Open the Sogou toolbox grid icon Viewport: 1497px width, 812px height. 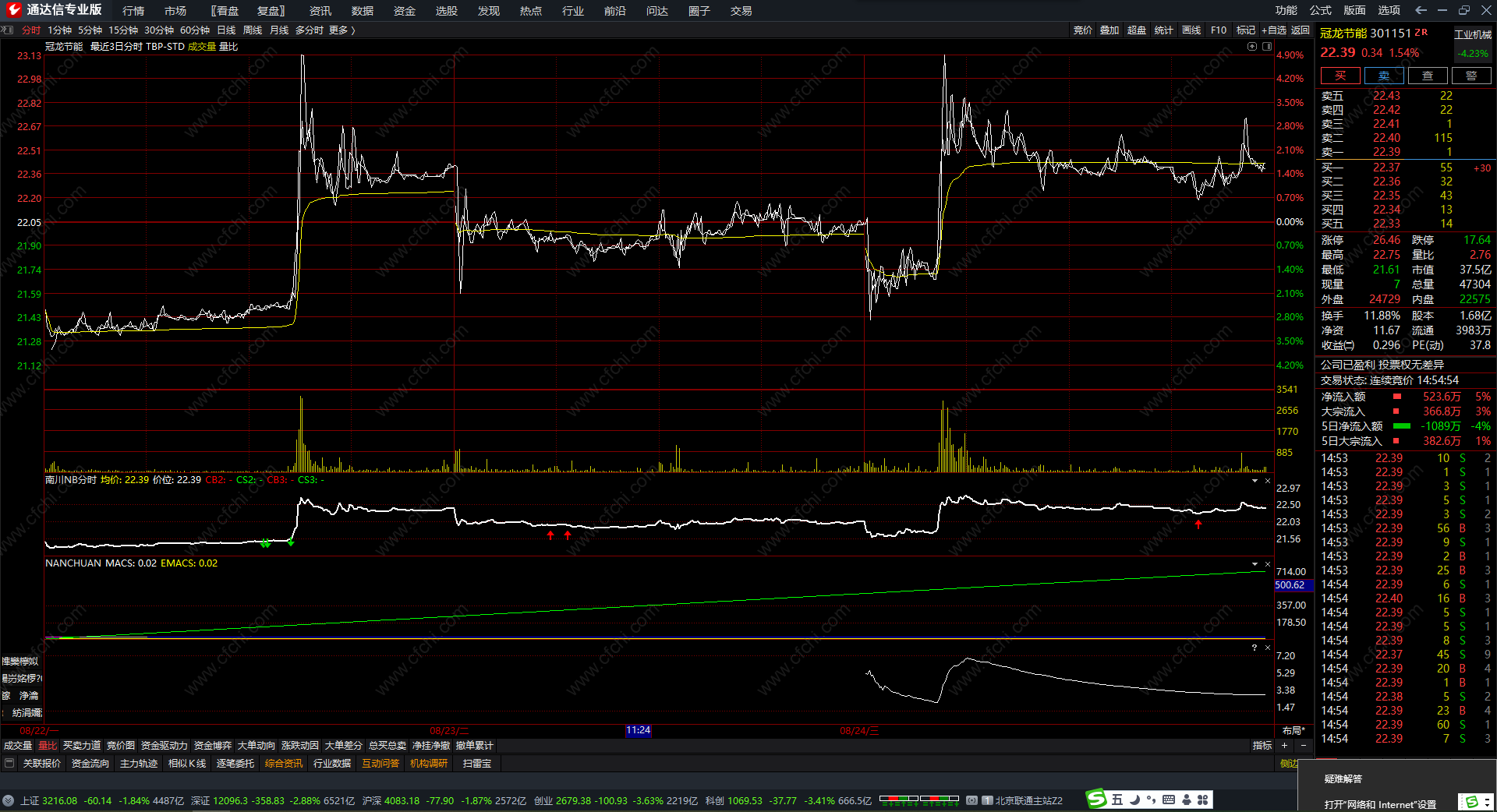point(1203,800)
